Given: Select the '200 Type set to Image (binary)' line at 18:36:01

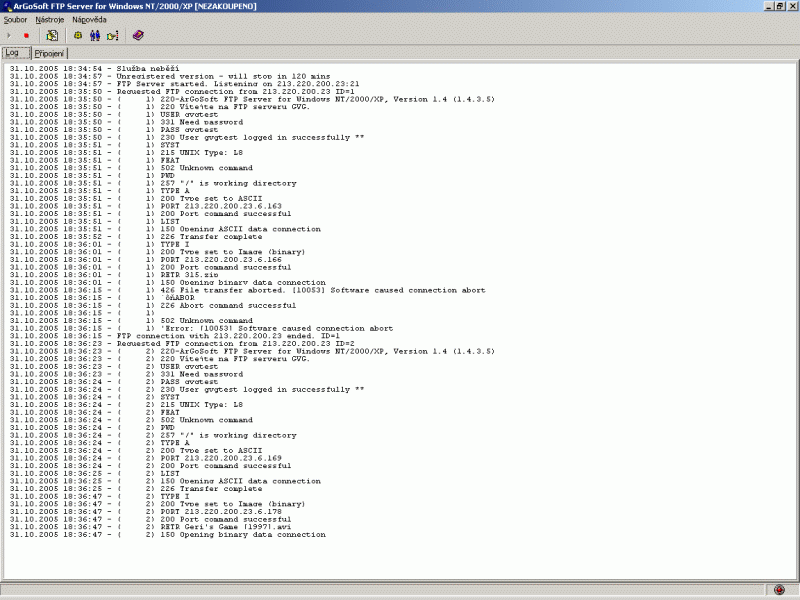Looking at the screenshot, I should pos(157,252).
